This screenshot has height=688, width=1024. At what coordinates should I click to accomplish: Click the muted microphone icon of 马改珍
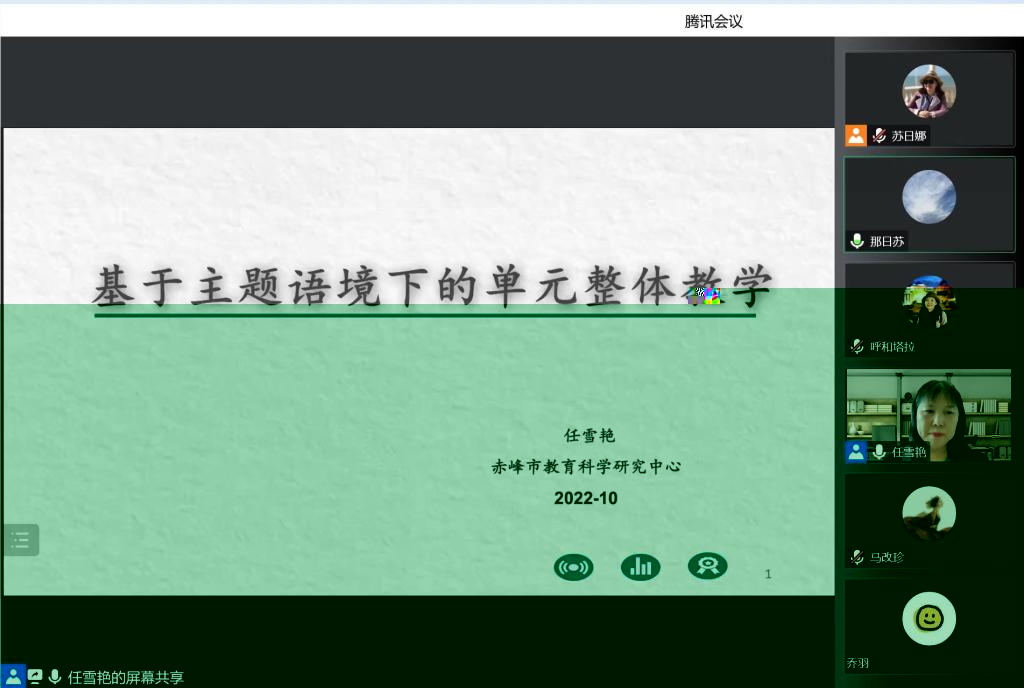click(857, 557)
